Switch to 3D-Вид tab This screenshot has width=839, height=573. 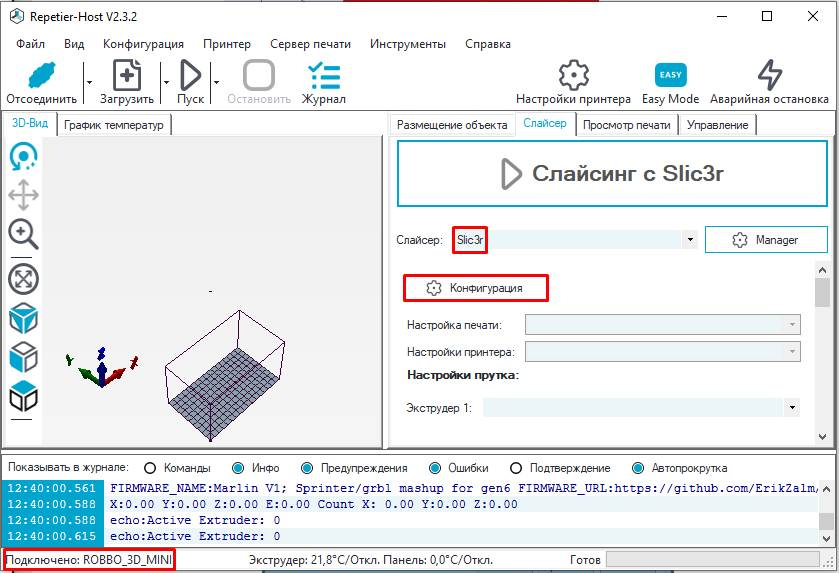coord(30,124)
